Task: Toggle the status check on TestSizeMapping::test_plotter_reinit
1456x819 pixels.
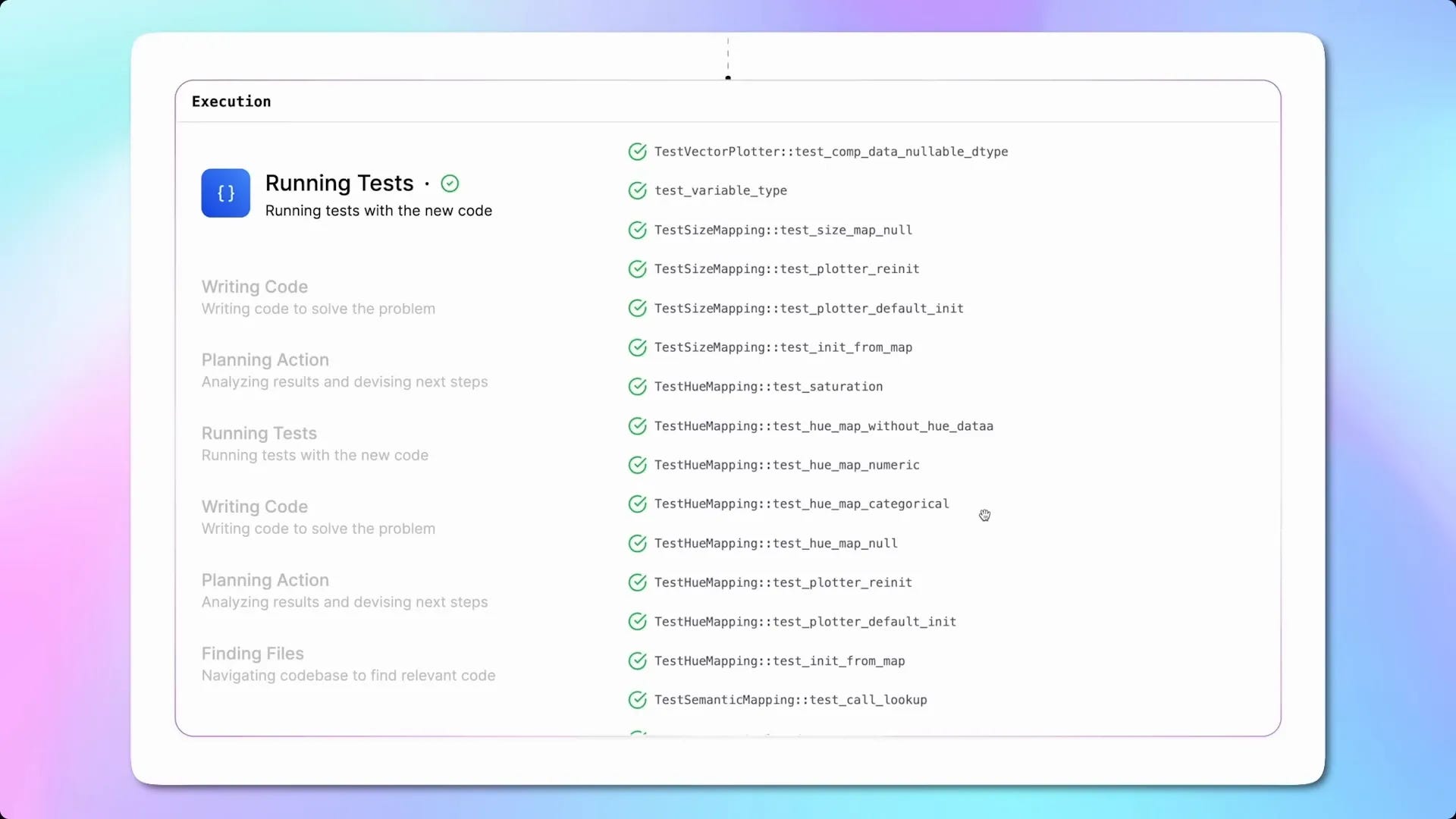Action: point(637,268)
